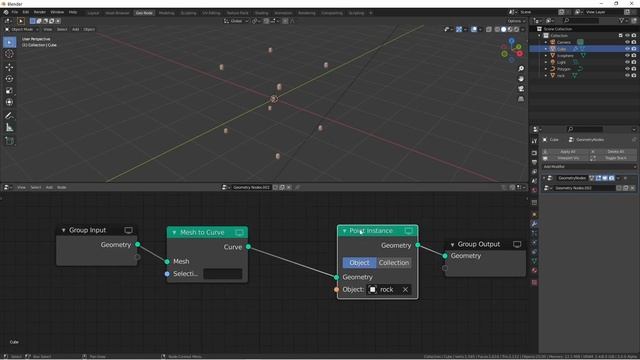Select the Transform tool in viewport toolbar
The image size is (640, 360).
coord(9,102)
